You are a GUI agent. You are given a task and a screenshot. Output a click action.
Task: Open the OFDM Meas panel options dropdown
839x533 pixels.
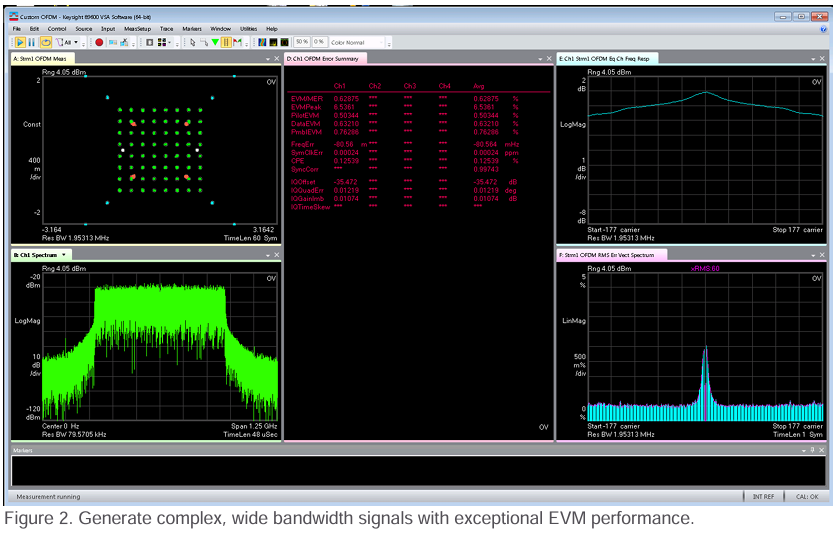pos(268,59)
